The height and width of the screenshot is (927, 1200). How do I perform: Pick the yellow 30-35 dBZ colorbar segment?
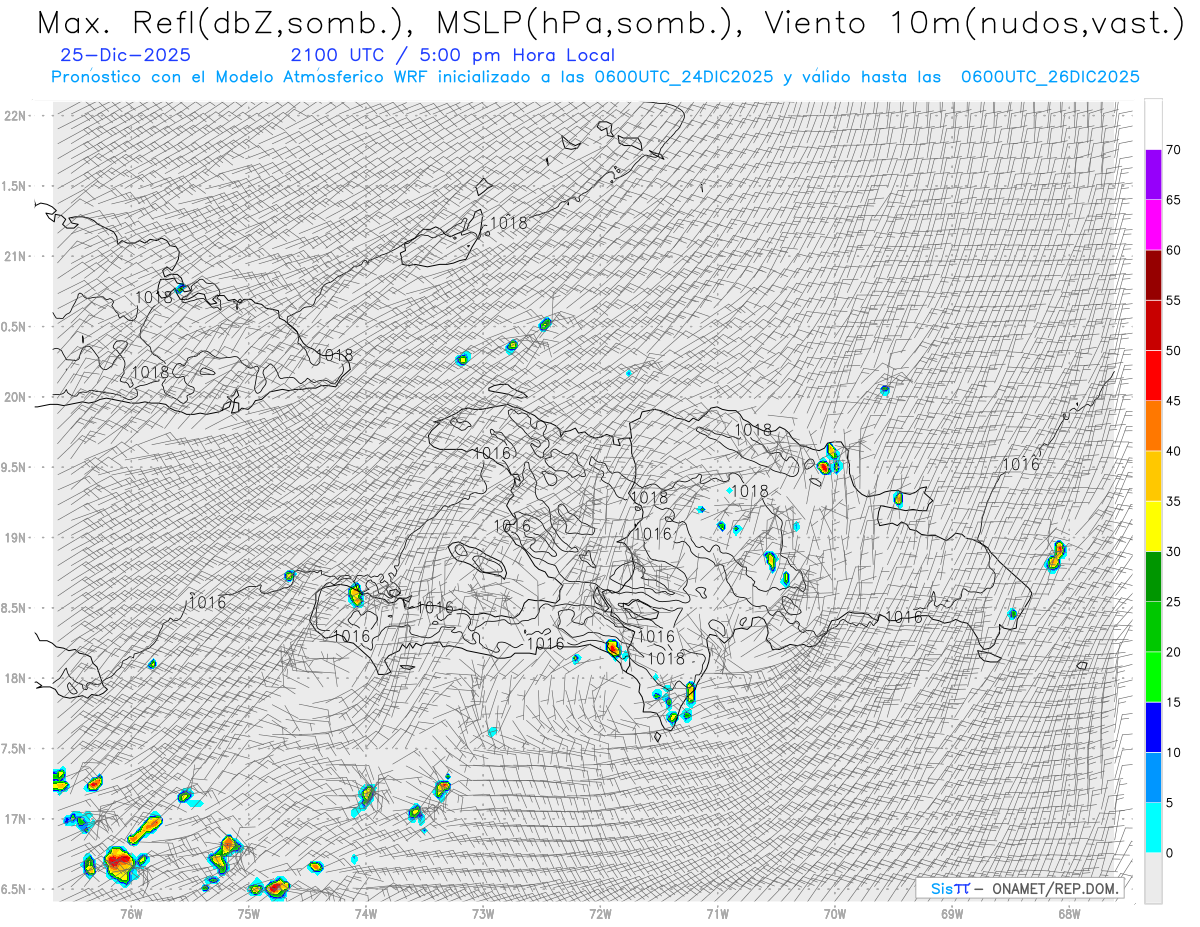[1153, 526]
